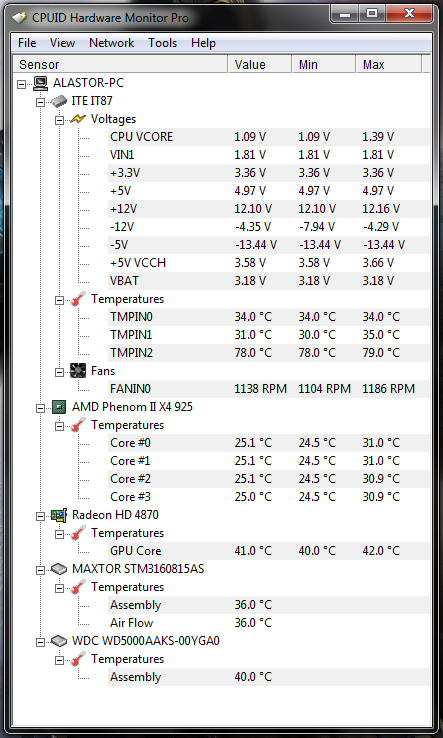Collapse the Fans tree branch
The image size is (443, 738).
(59, 372)
